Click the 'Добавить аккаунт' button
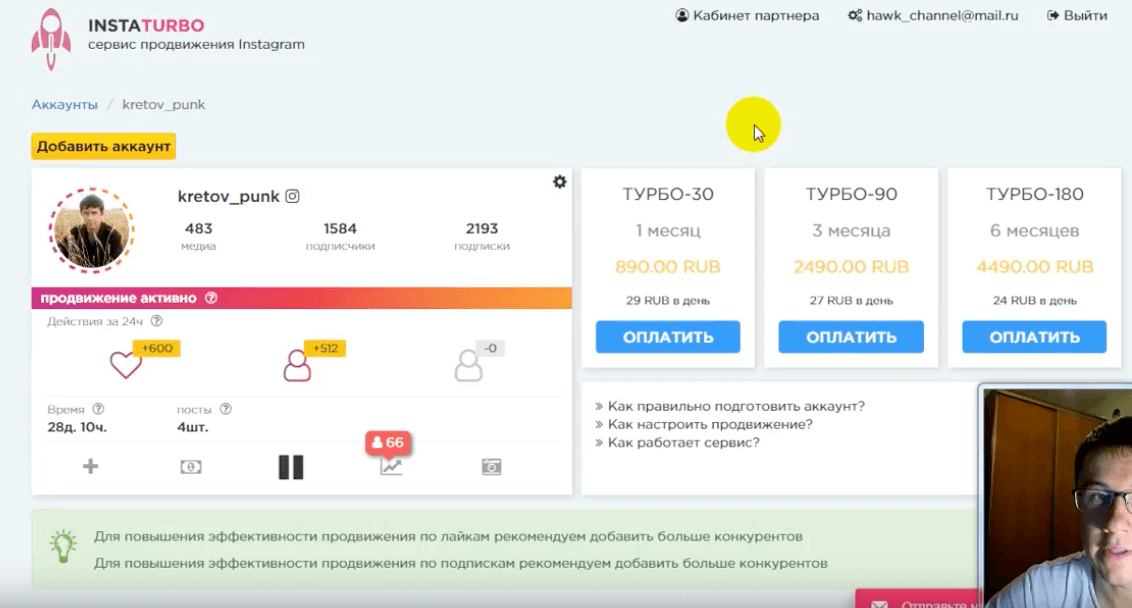The height and width of the screenshot is (608, 1132). [103, 146]
